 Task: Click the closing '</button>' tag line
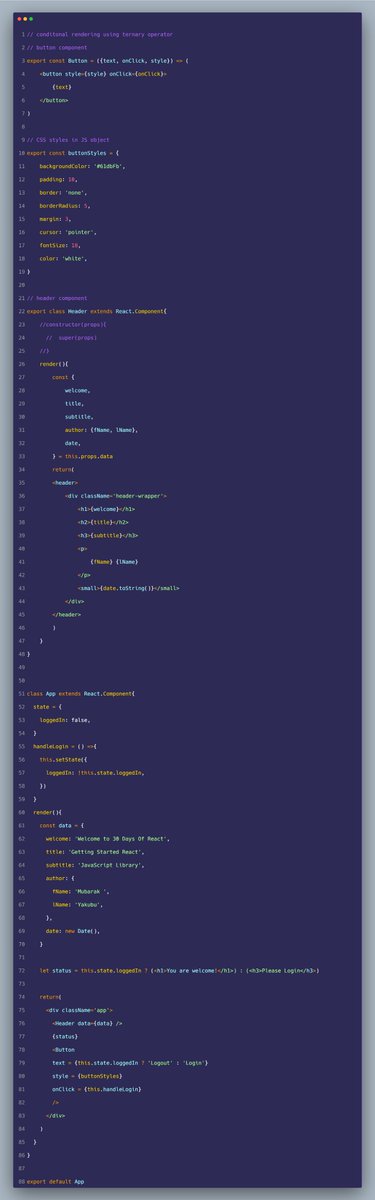[55, 100]
